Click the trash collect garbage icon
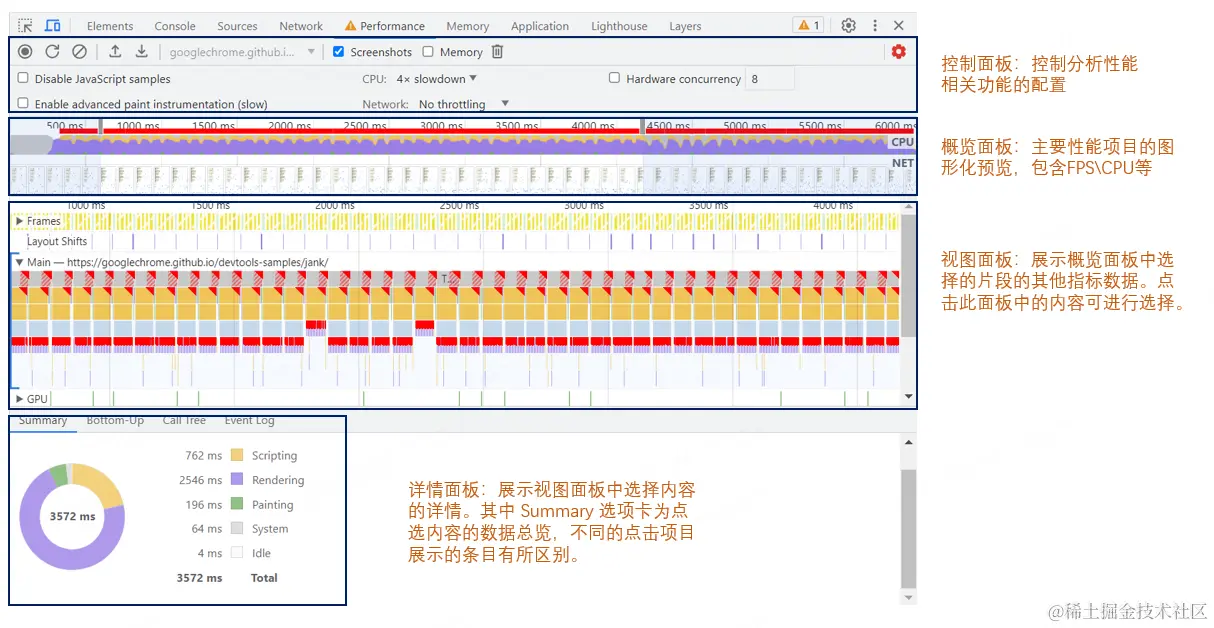Image resolution: width=1214 pixels, height=628 pixels. [497, 52]
